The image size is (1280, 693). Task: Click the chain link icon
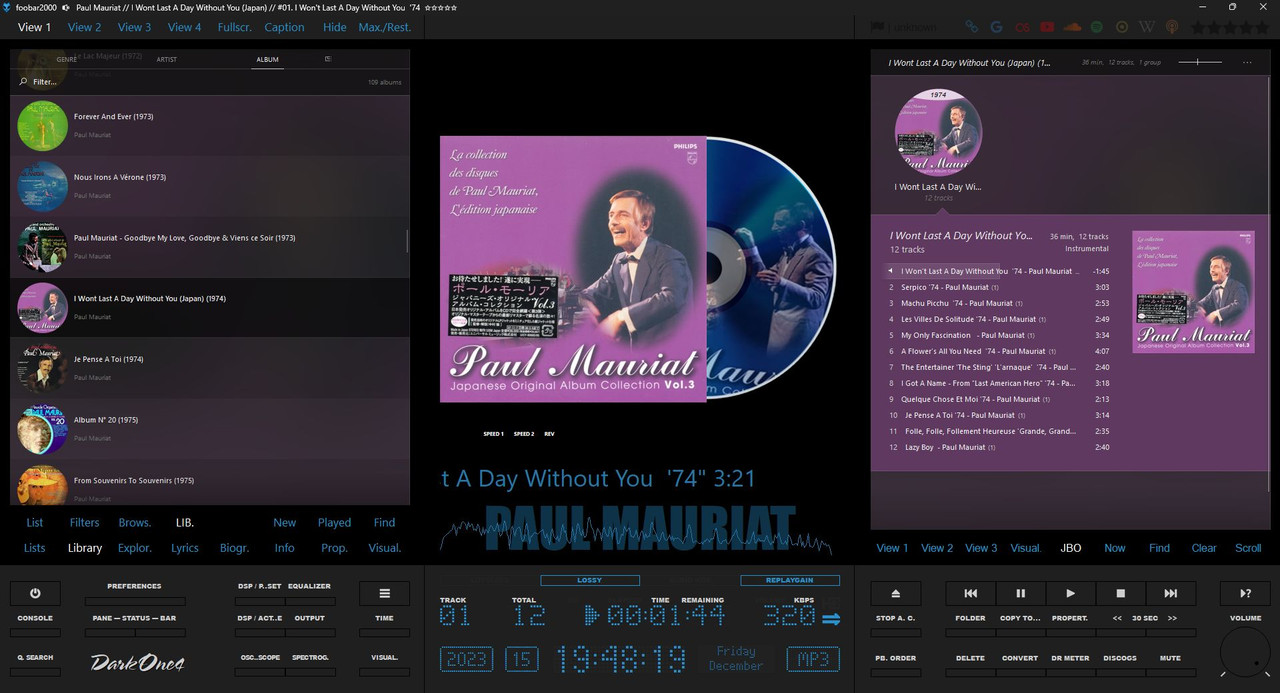click(971, 27)
